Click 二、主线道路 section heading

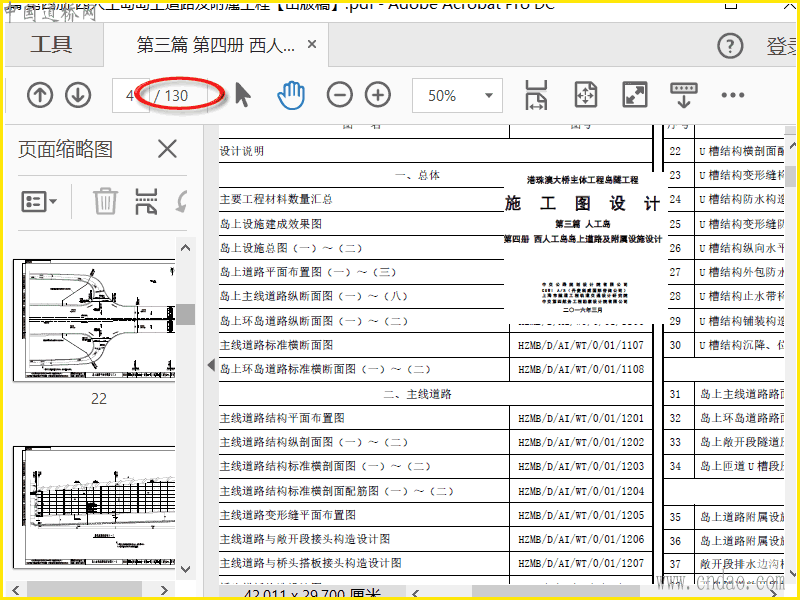(418, 394)
